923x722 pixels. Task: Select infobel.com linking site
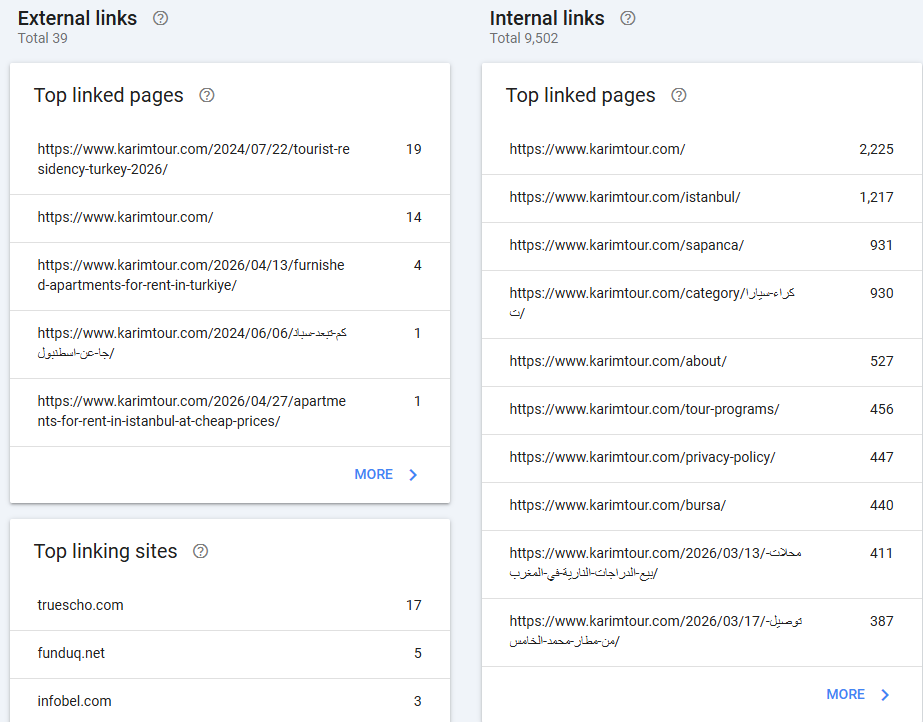pos(230,700)
